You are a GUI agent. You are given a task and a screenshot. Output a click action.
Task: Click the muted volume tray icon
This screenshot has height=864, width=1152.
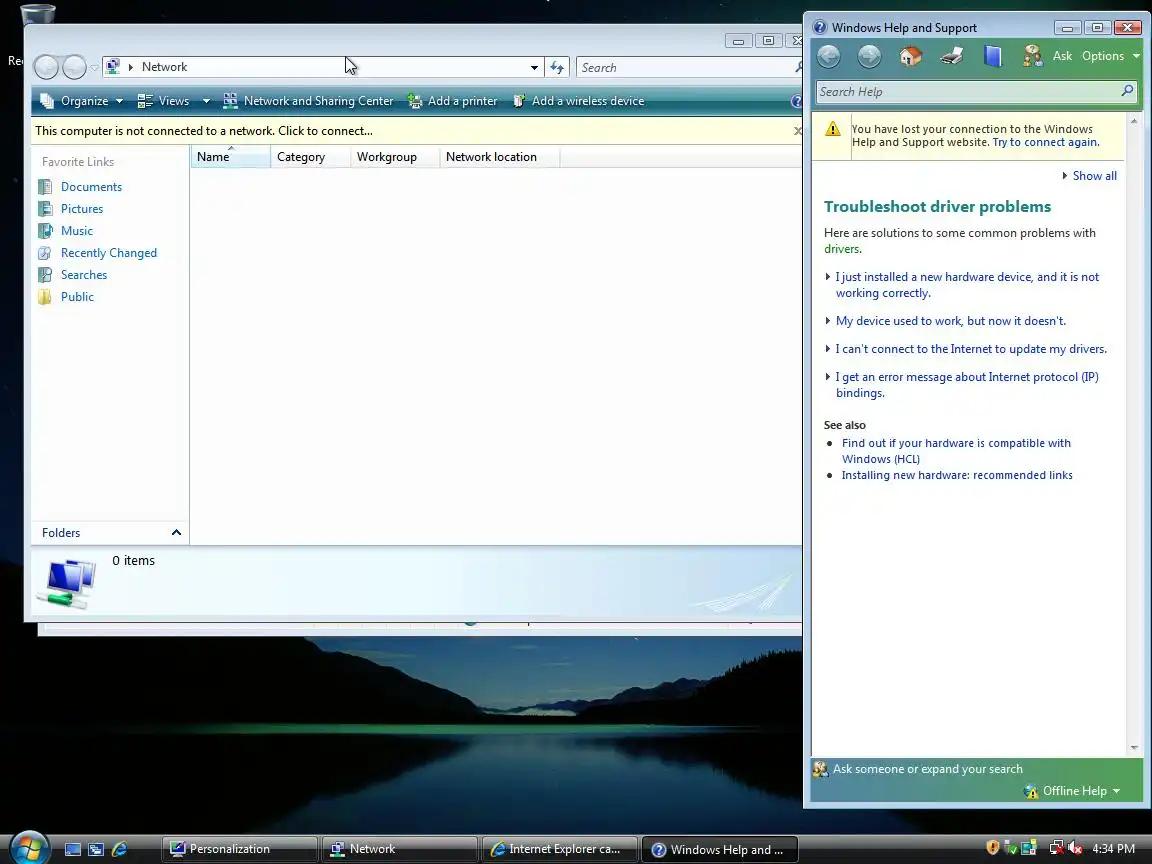(1076, 849)
